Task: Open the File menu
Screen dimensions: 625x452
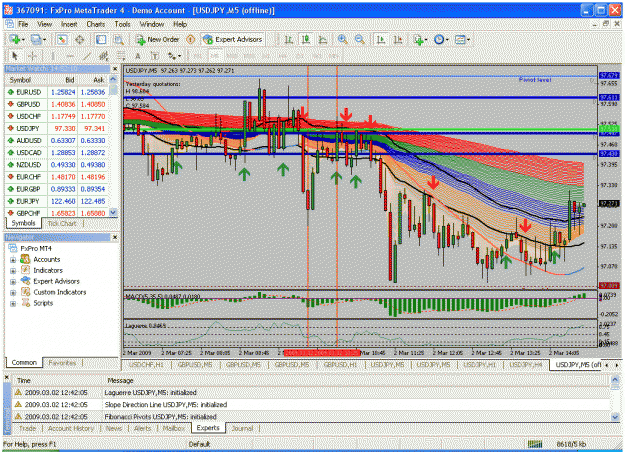Action: (23, 24)
